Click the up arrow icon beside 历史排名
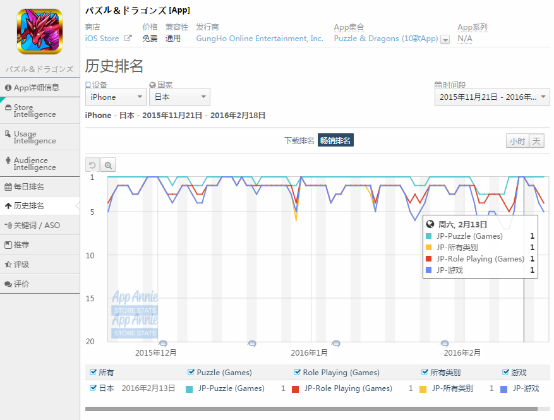Screen dimensions: 554x420 [8, 206]
